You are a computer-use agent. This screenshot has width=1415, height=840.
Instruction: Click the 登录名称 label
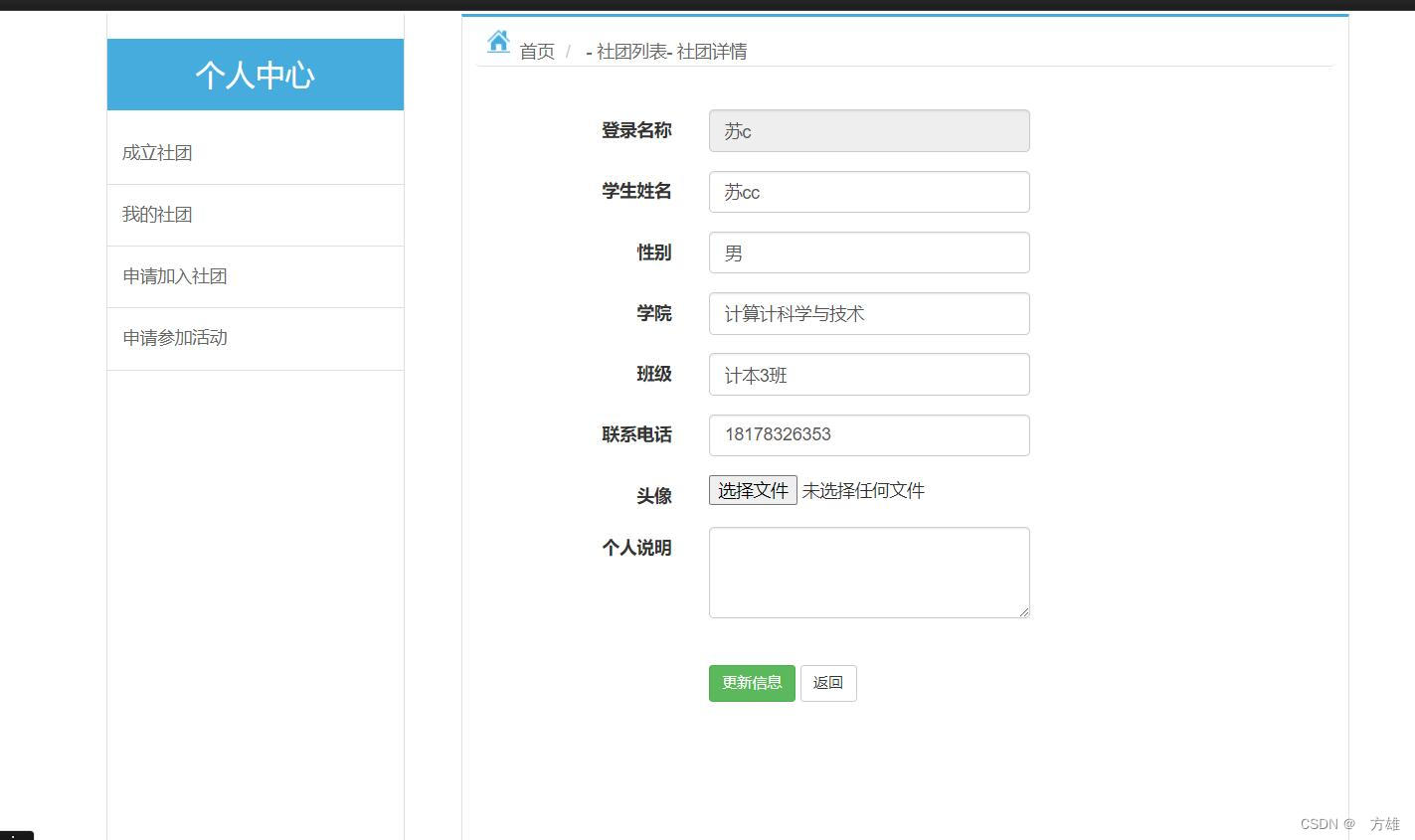pyautogui.click(x=636, y=130)
